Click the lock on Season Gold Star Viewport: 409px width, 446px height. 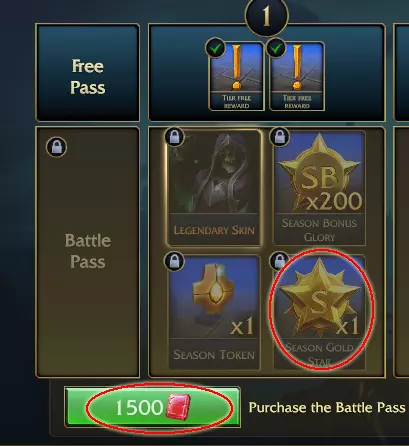[279, 261]
